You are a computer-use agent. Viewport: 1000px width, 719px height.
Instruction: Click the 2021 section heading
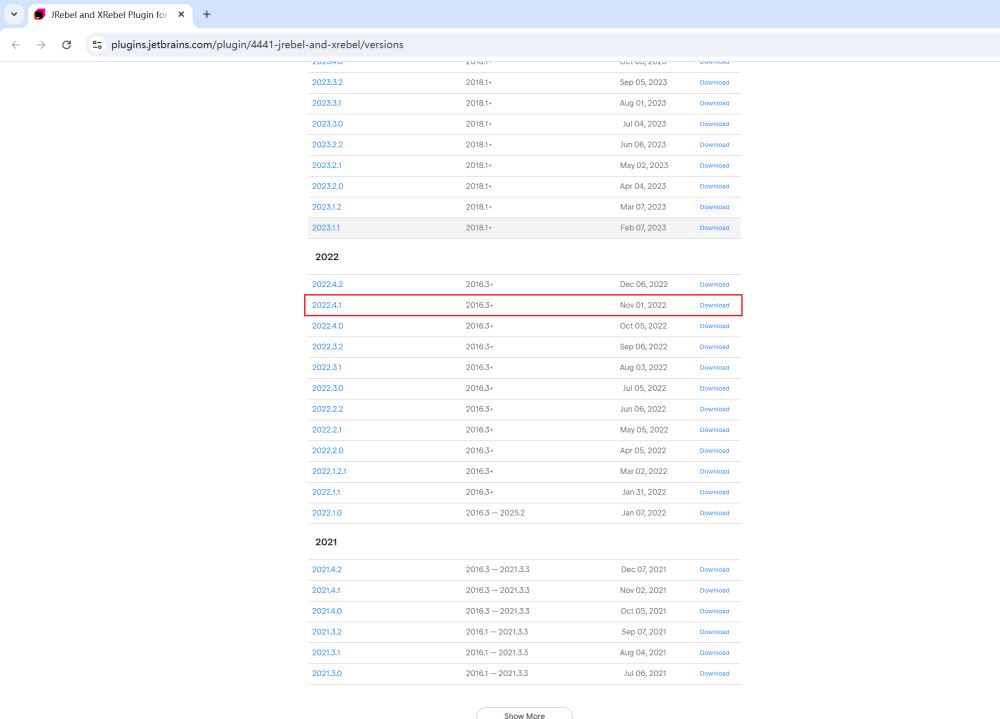(x=326, y=542)
